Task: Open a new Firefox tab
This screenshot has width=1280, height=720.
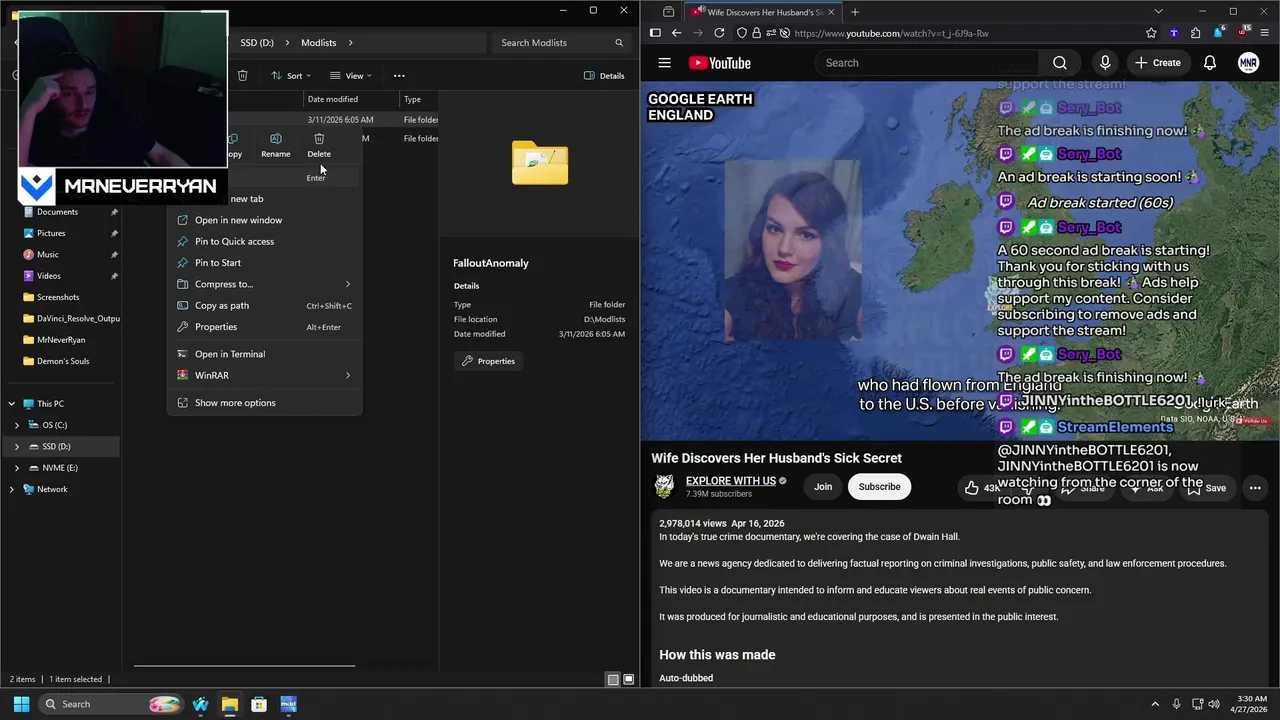Action: click(855, 12)
